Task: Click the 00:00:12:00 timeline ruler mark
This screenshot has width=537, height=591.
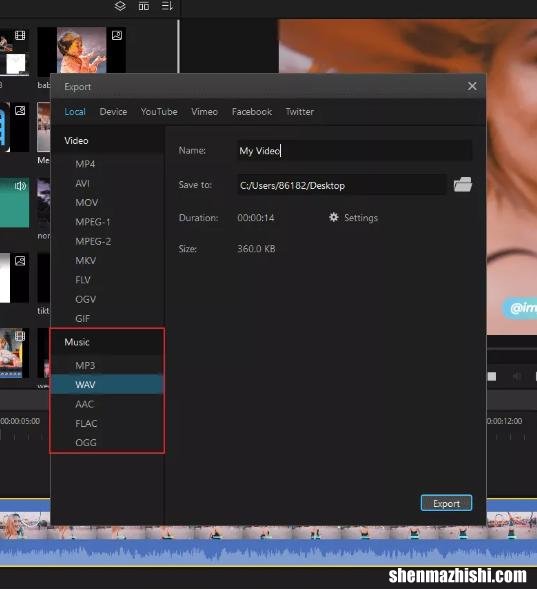Action: point(504,421)
